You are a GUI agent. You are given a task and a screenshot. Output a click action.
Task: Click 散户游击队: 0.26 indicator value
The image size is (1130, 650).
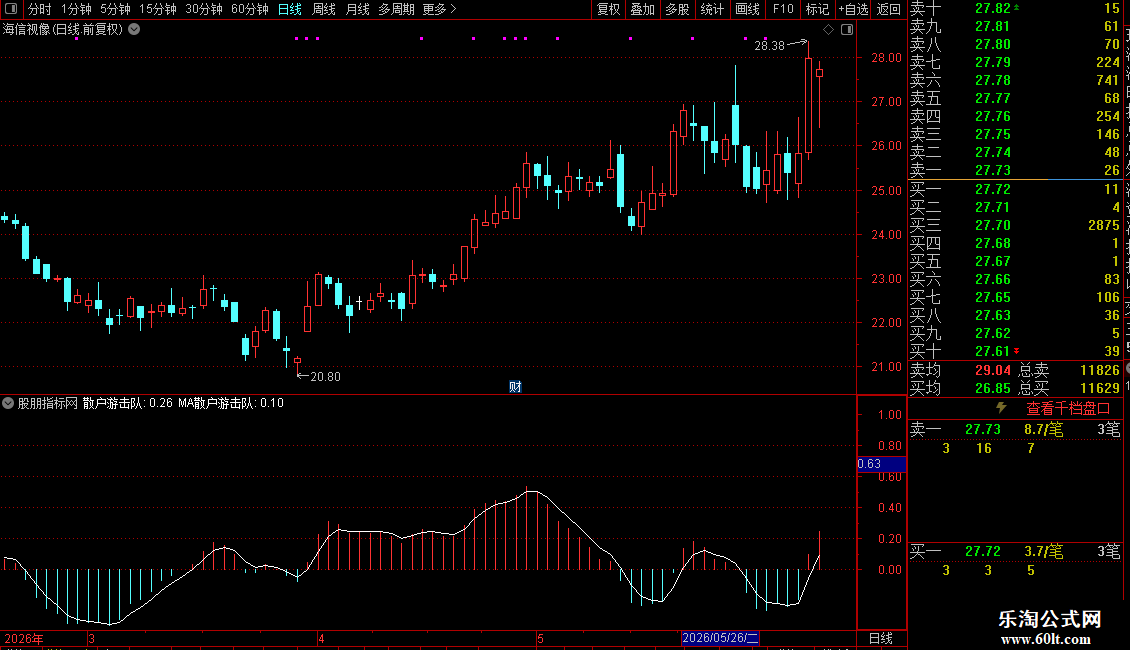[x=128, y=403]
